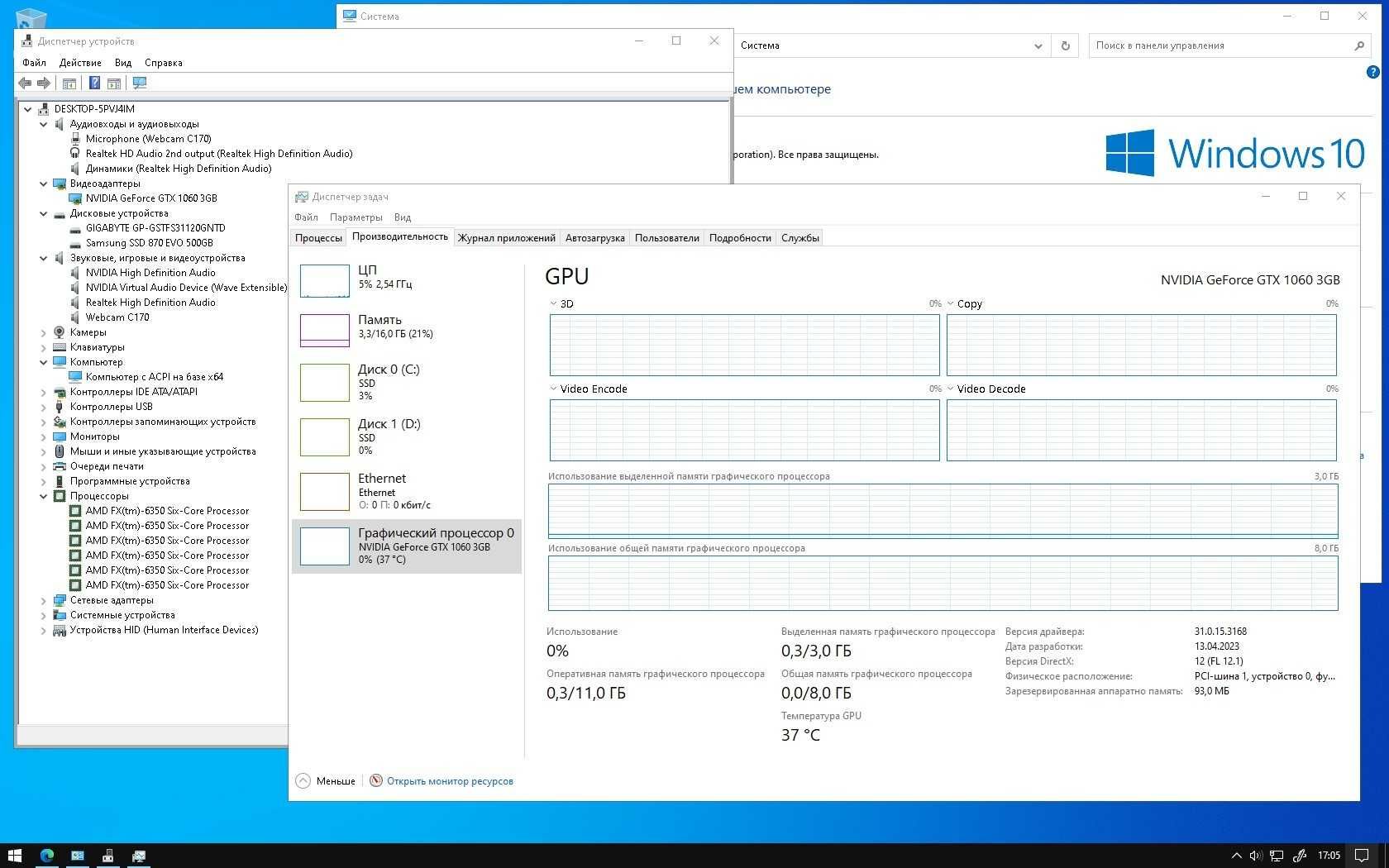The height and width of the screenshot is (868, 1389).
Task: Open the notification center icon
Action: tap(1362, 856)
